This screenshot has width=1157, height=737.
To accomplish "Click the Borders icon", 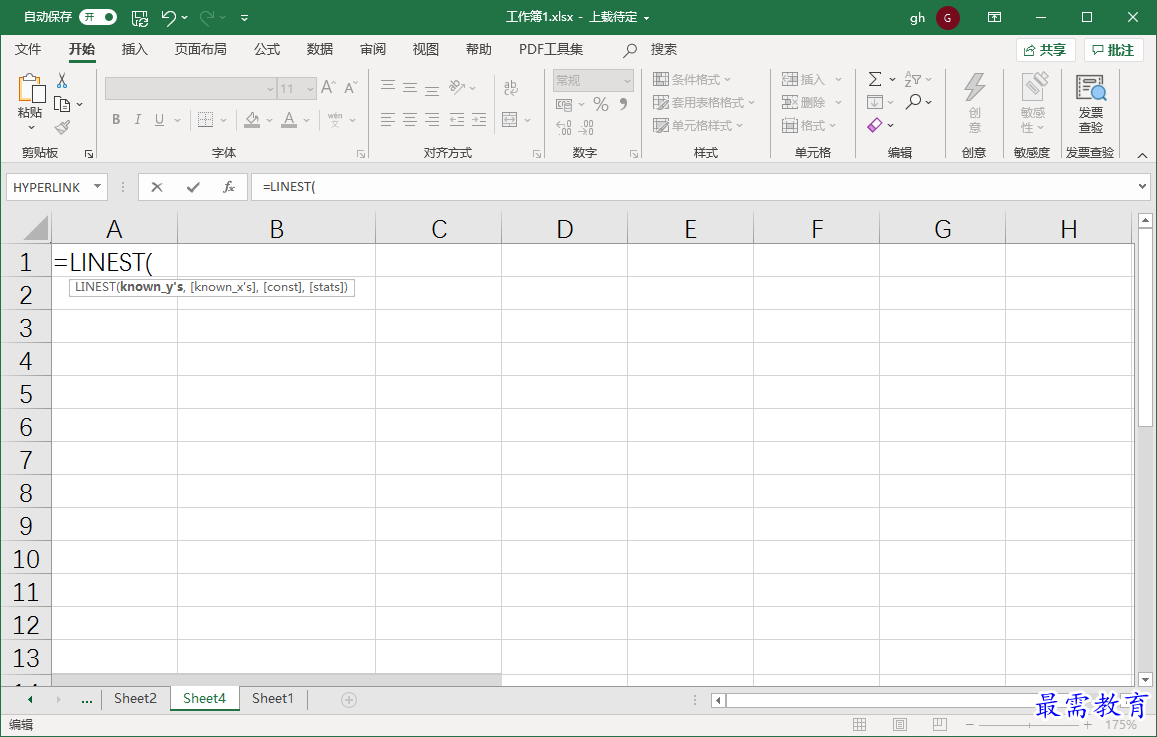I will click(205, 120).
